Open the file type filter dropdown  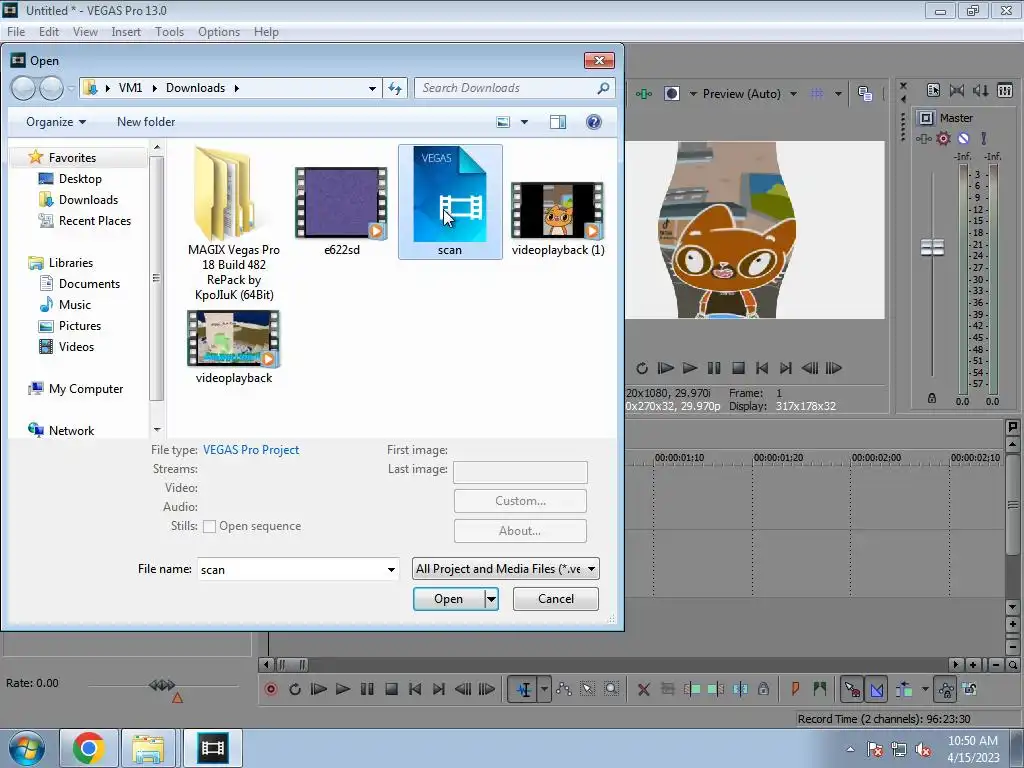point(505,569)
